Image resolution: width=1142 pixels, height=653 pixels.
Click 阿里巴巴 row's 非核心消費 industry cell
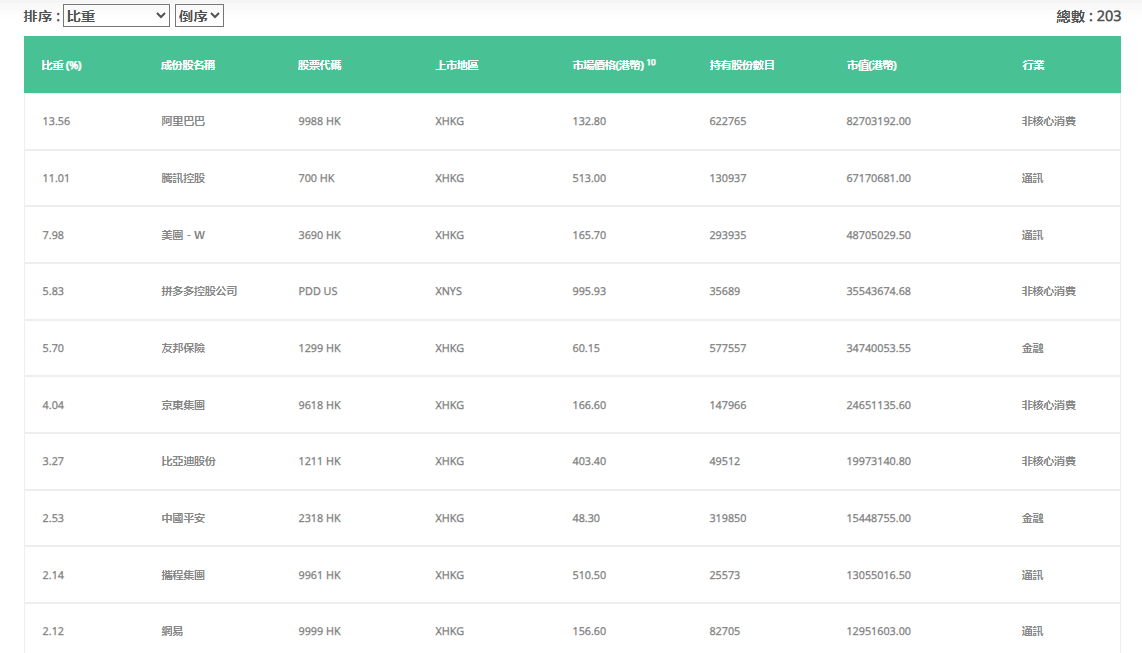click(1049, 122)
